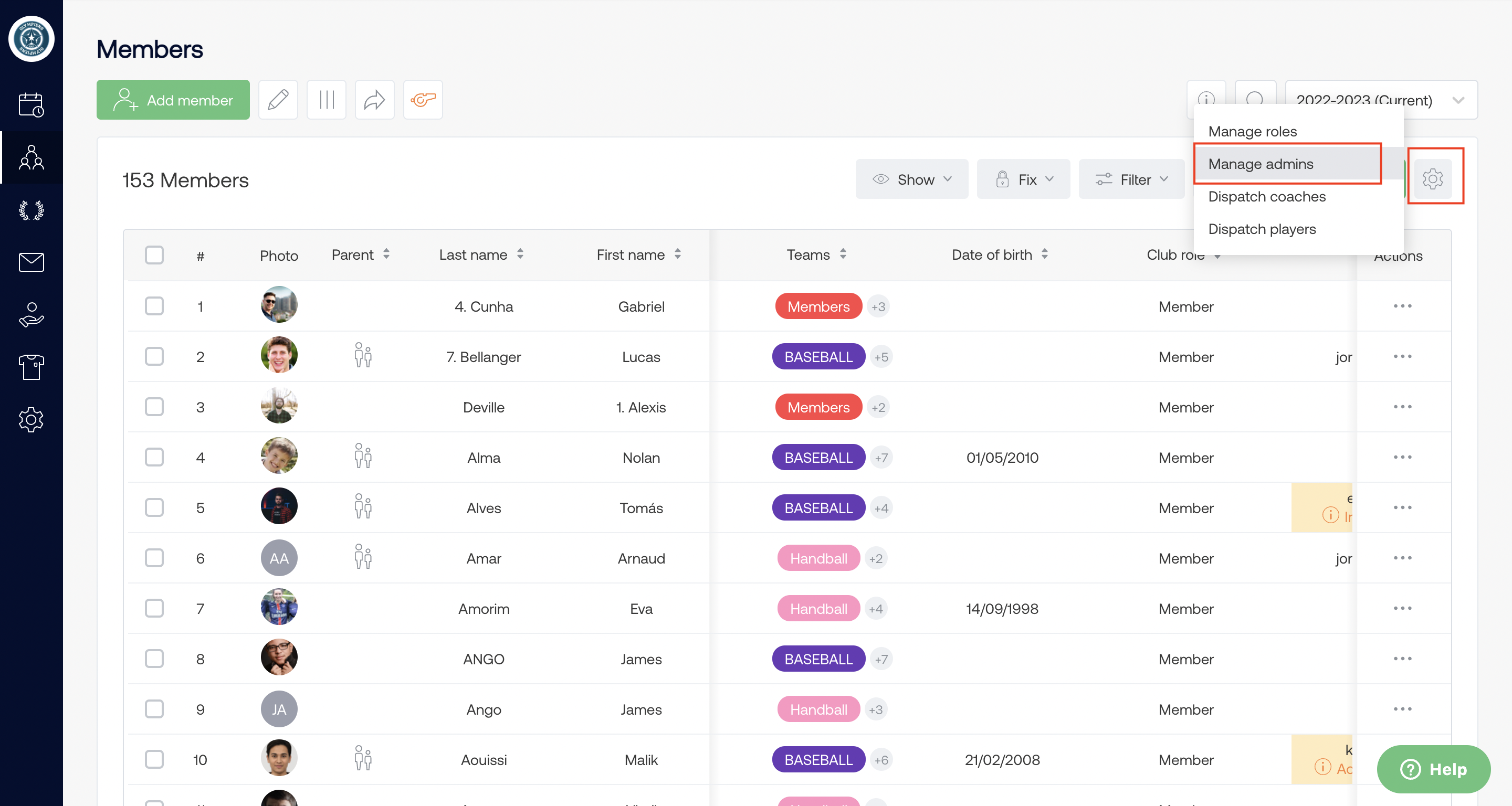
Task: Open the jersey shop icon in sidebar
Action: 31,367
